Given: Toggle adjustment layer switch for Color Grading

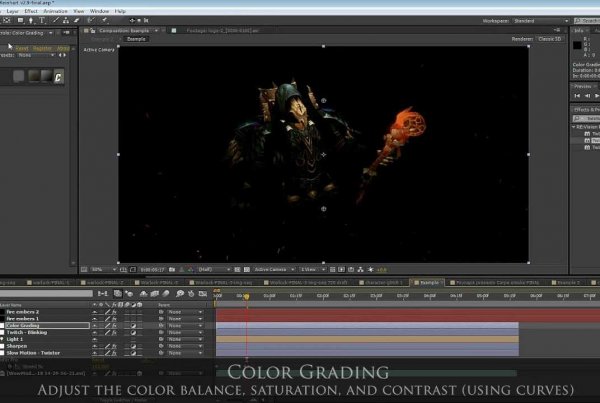Looking at the screenshot, I should [133, 326].
